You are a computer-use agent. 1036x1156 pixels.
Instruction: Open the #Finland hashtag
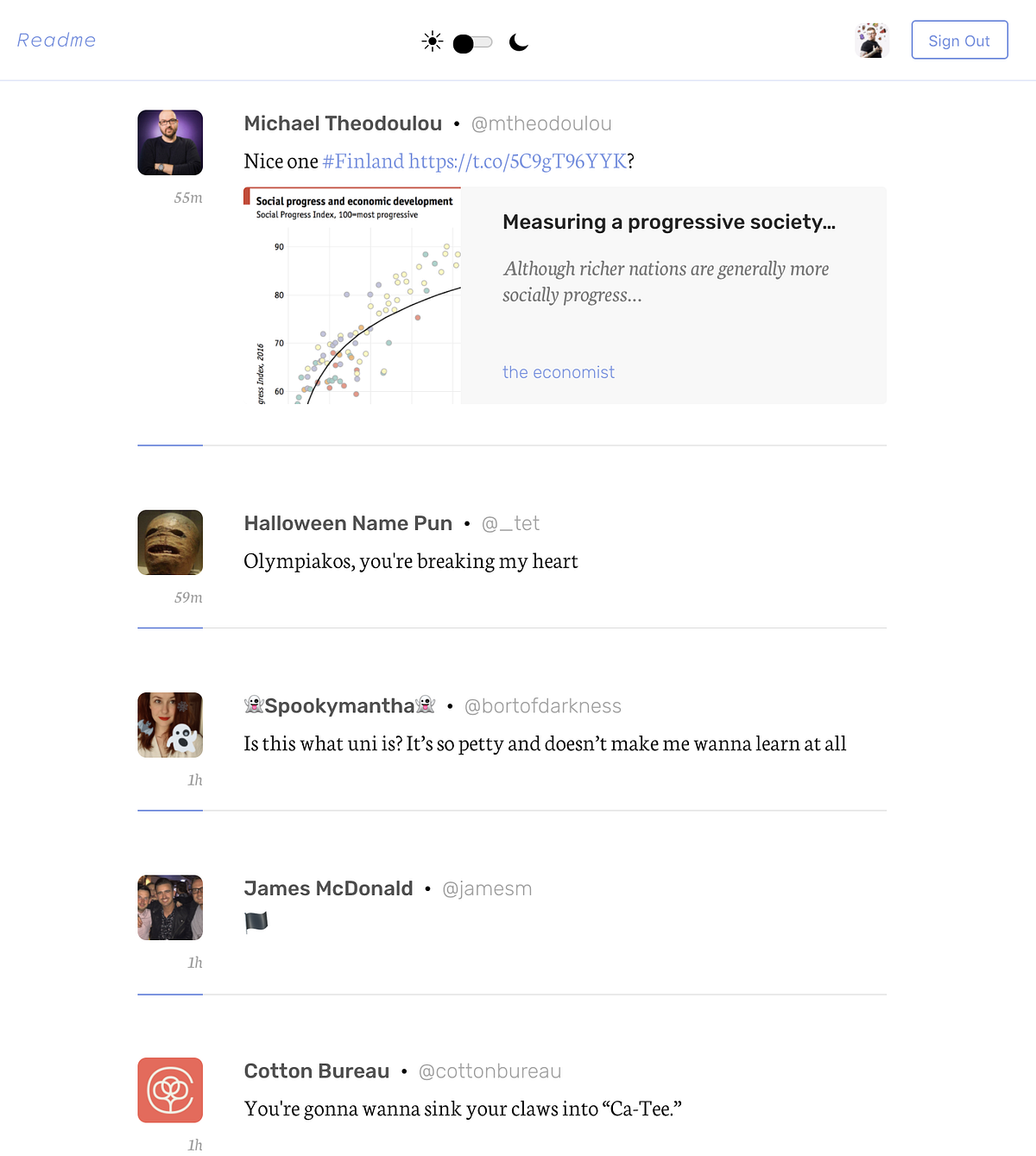[363, 161]
